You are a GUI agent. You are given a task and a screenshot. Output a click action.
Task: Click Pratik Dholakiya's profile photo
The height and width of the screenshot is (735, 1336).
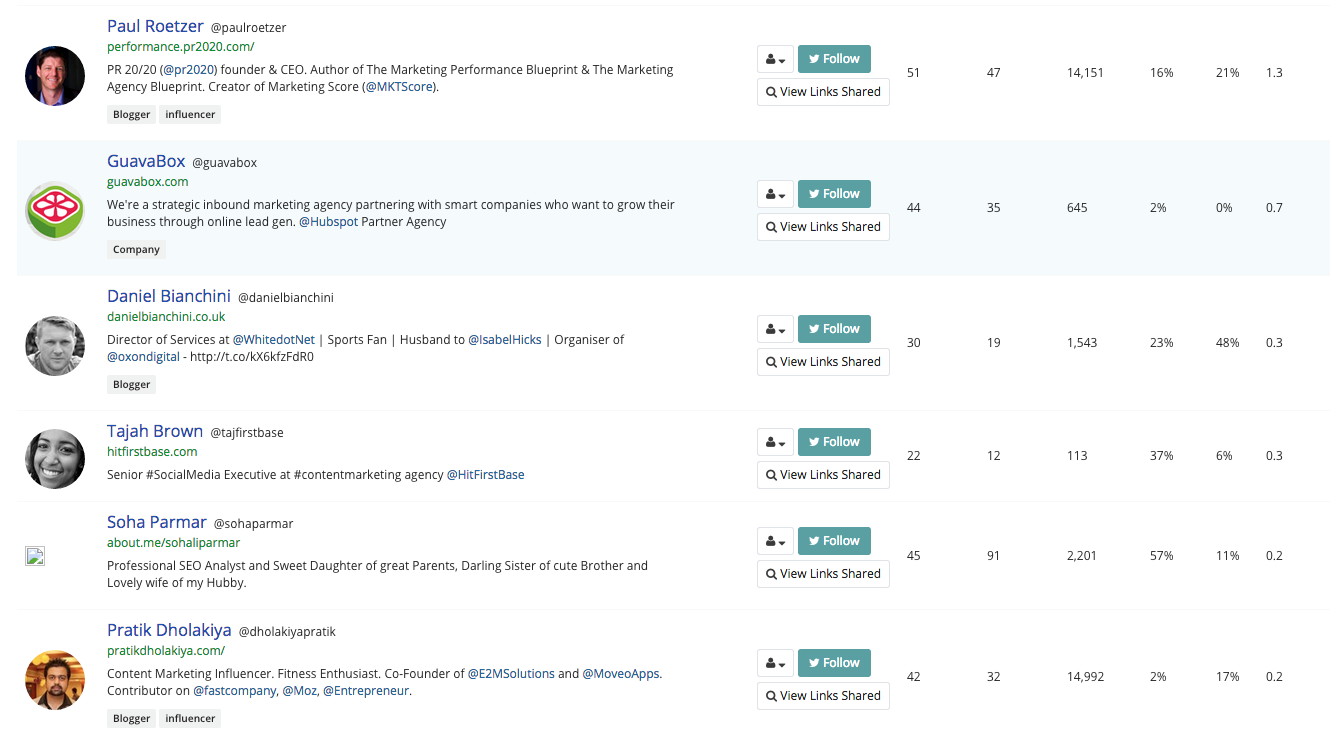pos(55,680)
